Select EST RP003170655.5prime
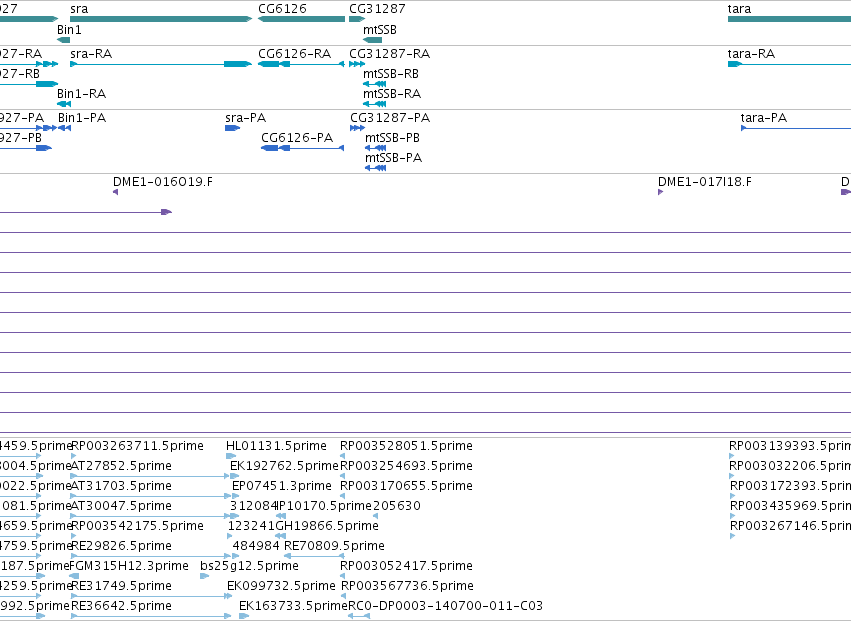 [407, 486]
